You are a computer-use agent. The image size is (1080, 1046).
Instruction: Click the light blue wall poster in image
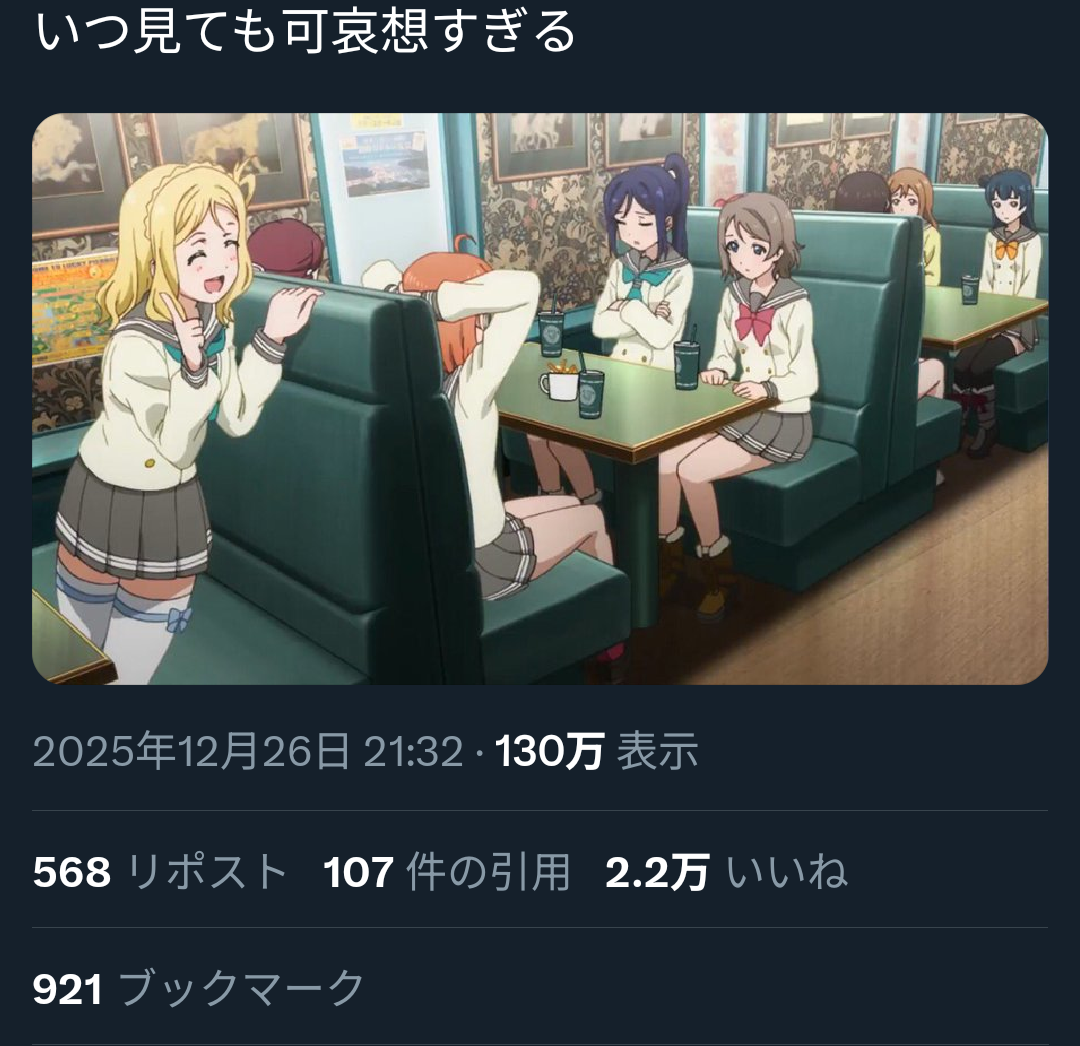coord(384,164)
